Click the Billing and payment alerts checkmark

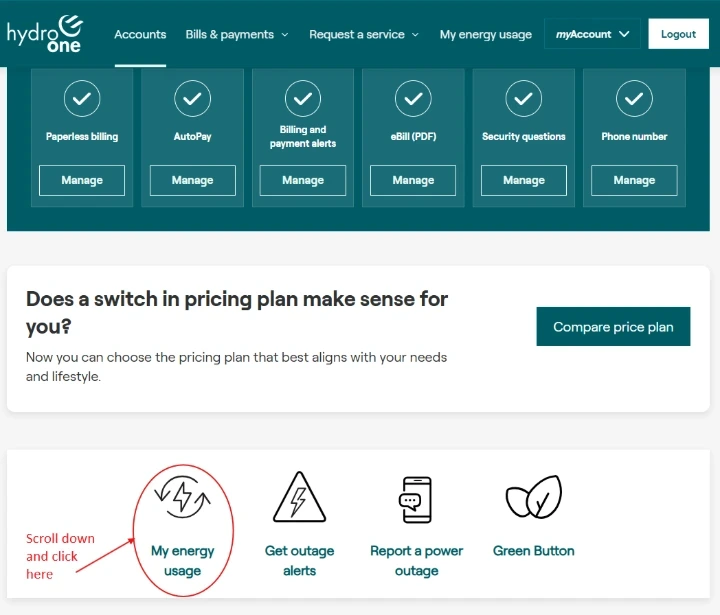(303, 98)
